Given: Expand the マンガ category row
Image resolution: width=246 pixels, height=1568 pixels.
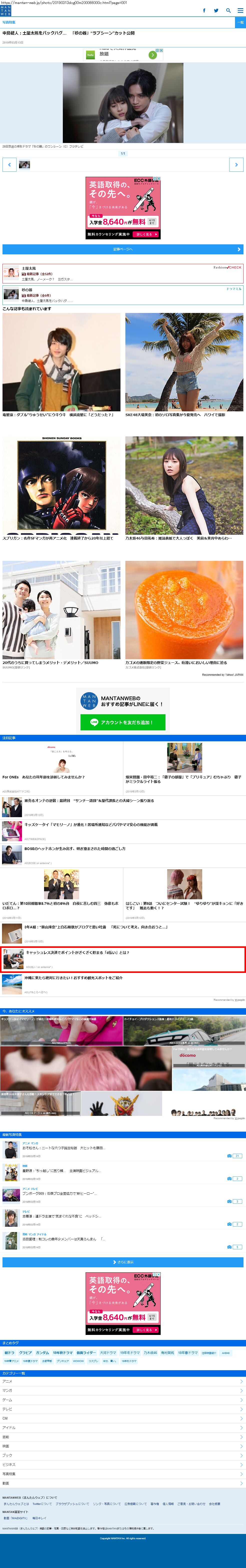Looking at the screenshot, I should point(123,1390).
